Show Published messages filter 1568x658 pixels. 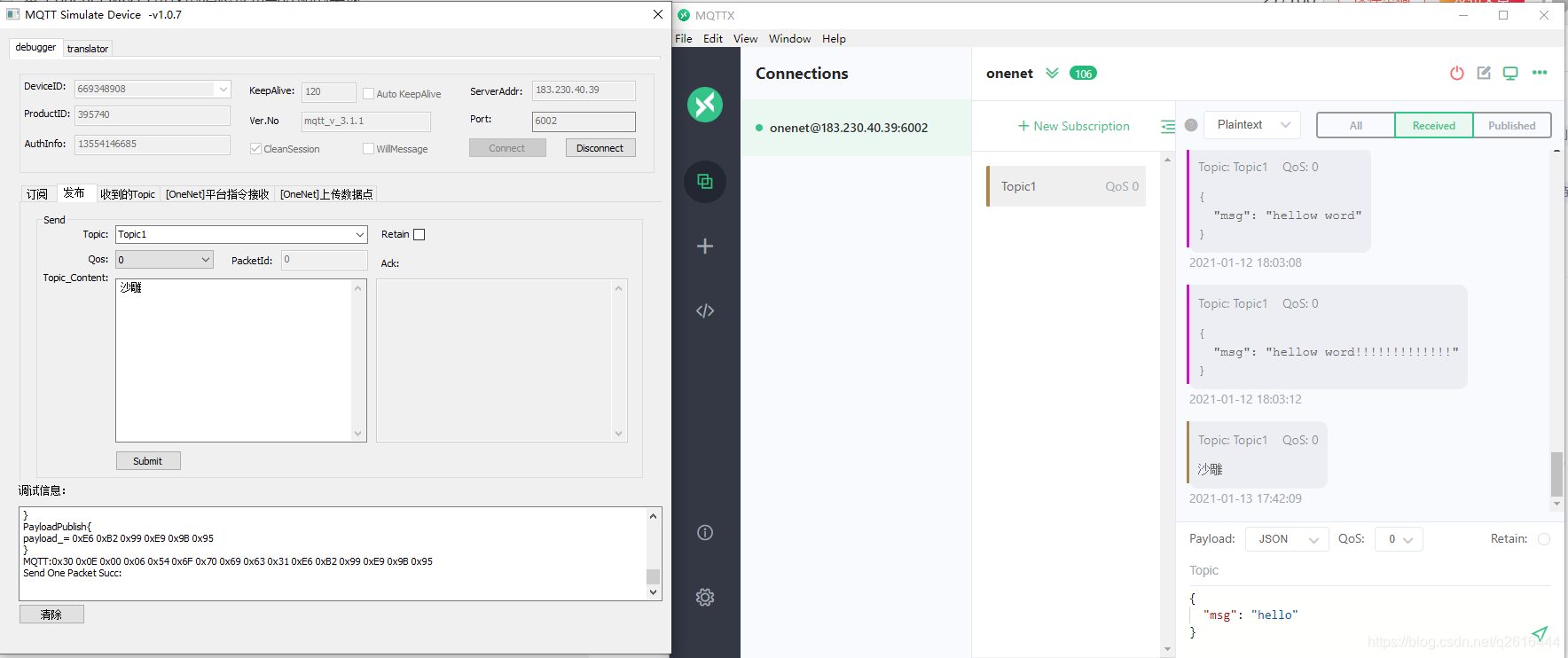tap(1512, 125)
